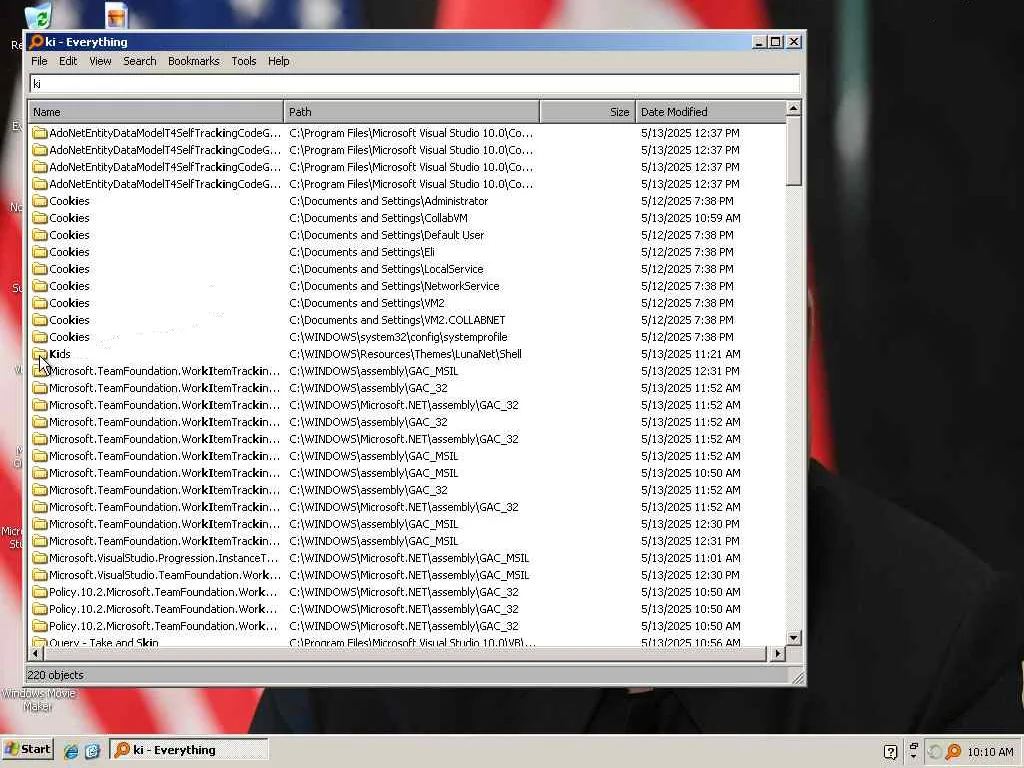Open the Bookmarks menu

[x=193, y=61]
